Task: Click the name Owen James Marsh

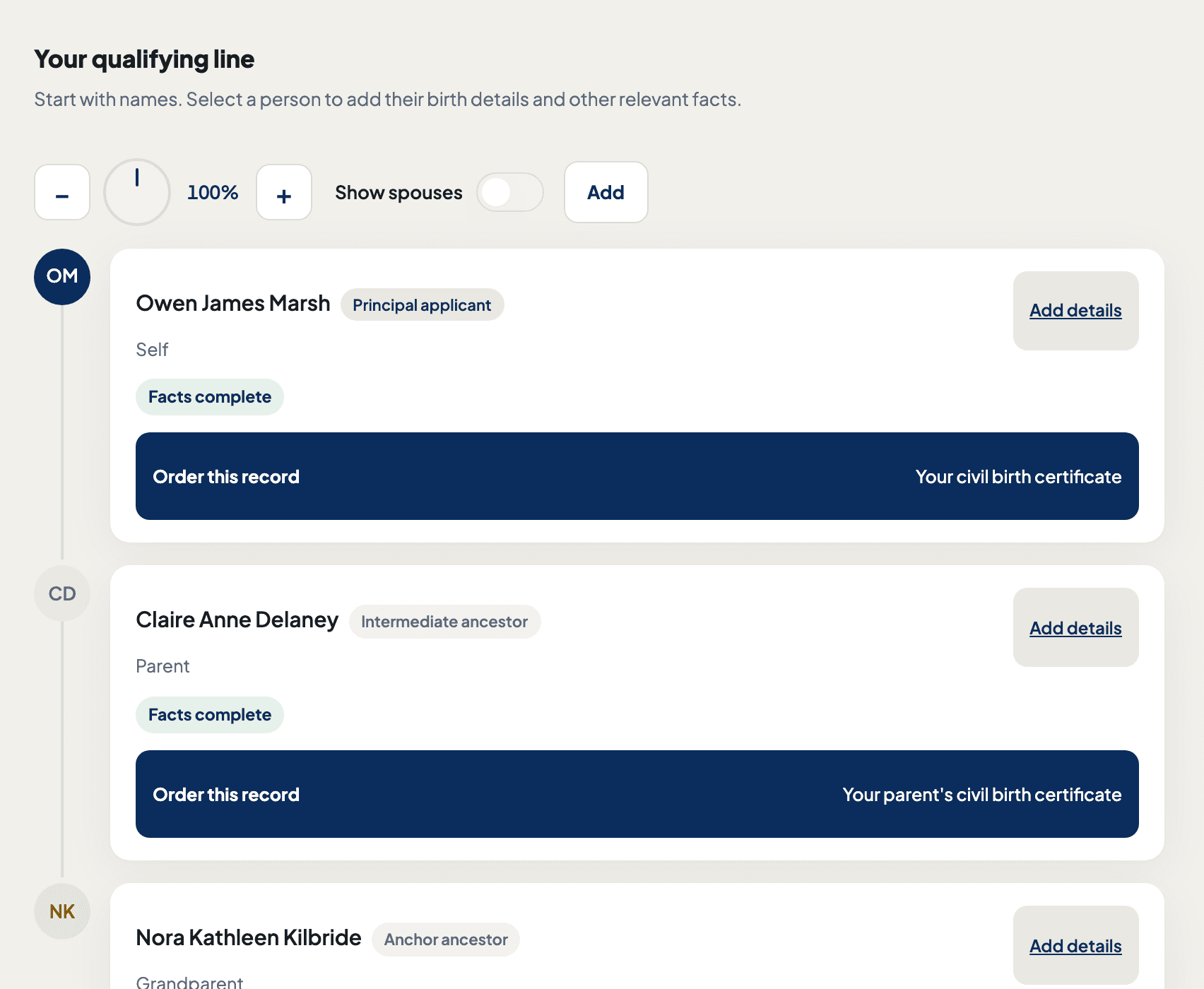Action: click(233, 303)
